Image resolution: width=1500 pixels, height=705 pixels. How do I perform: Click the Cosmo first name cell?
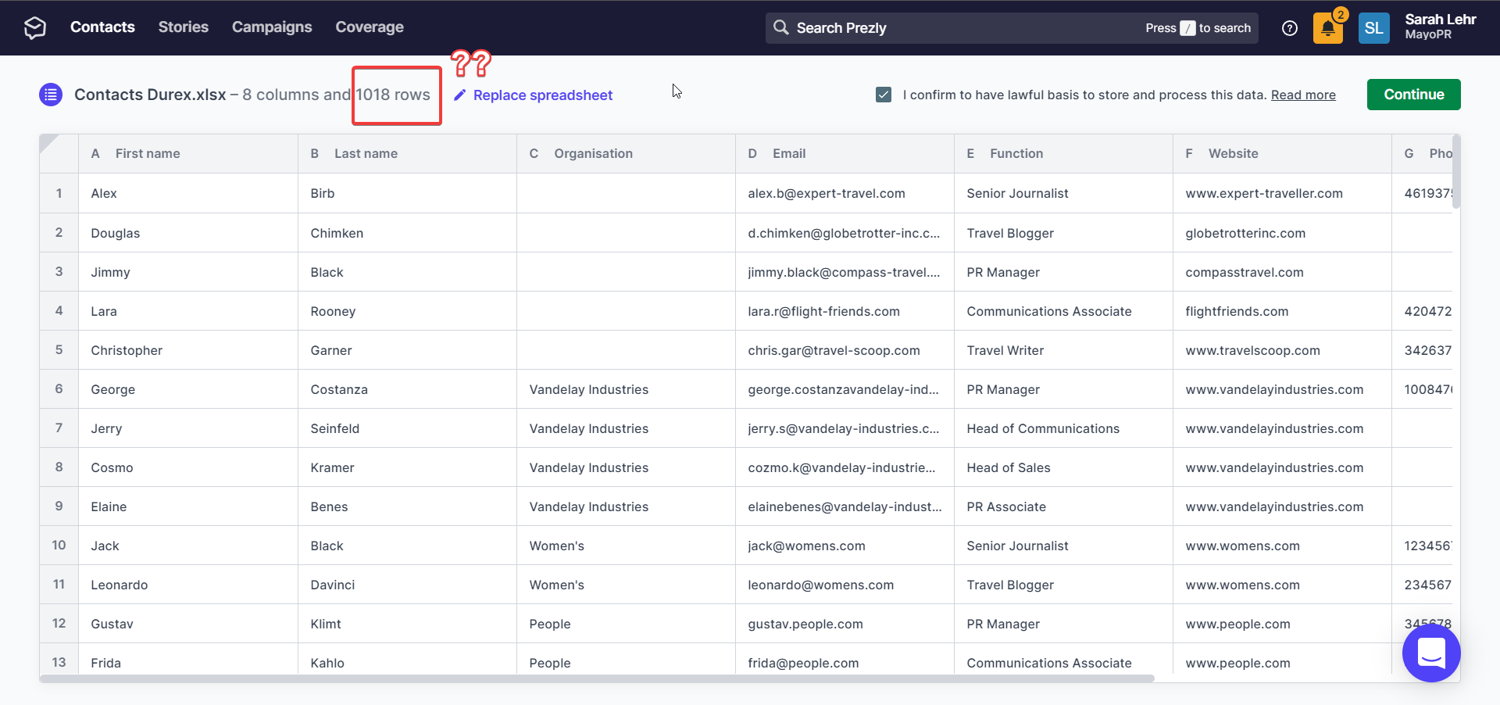pyautogui.click(x=188, y=467)
